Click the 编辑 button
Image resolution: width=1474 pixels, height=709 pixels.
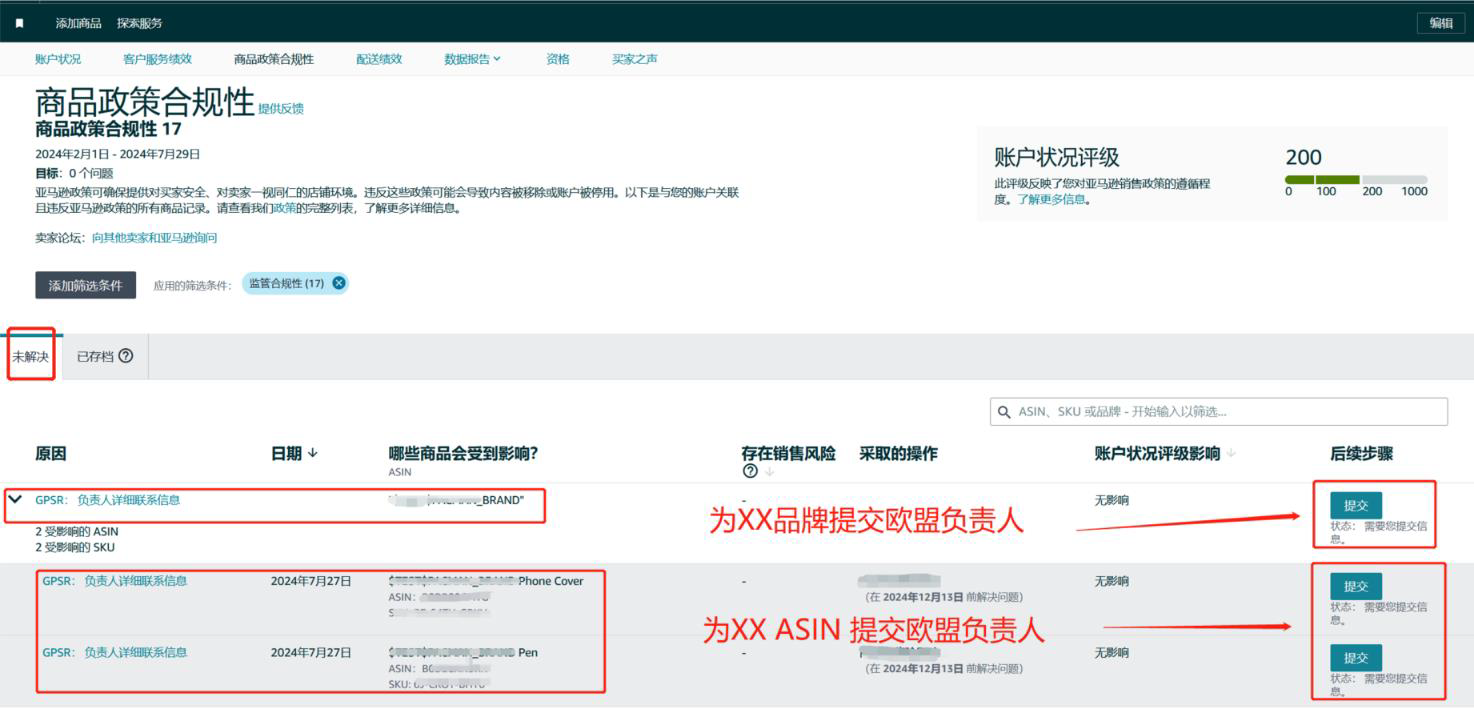(1441, 23)
